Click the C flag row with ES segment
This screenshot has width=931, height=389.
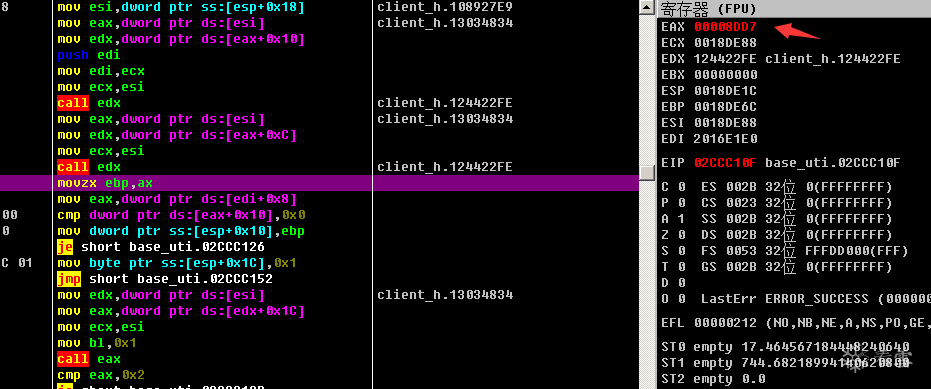[777, 187]
